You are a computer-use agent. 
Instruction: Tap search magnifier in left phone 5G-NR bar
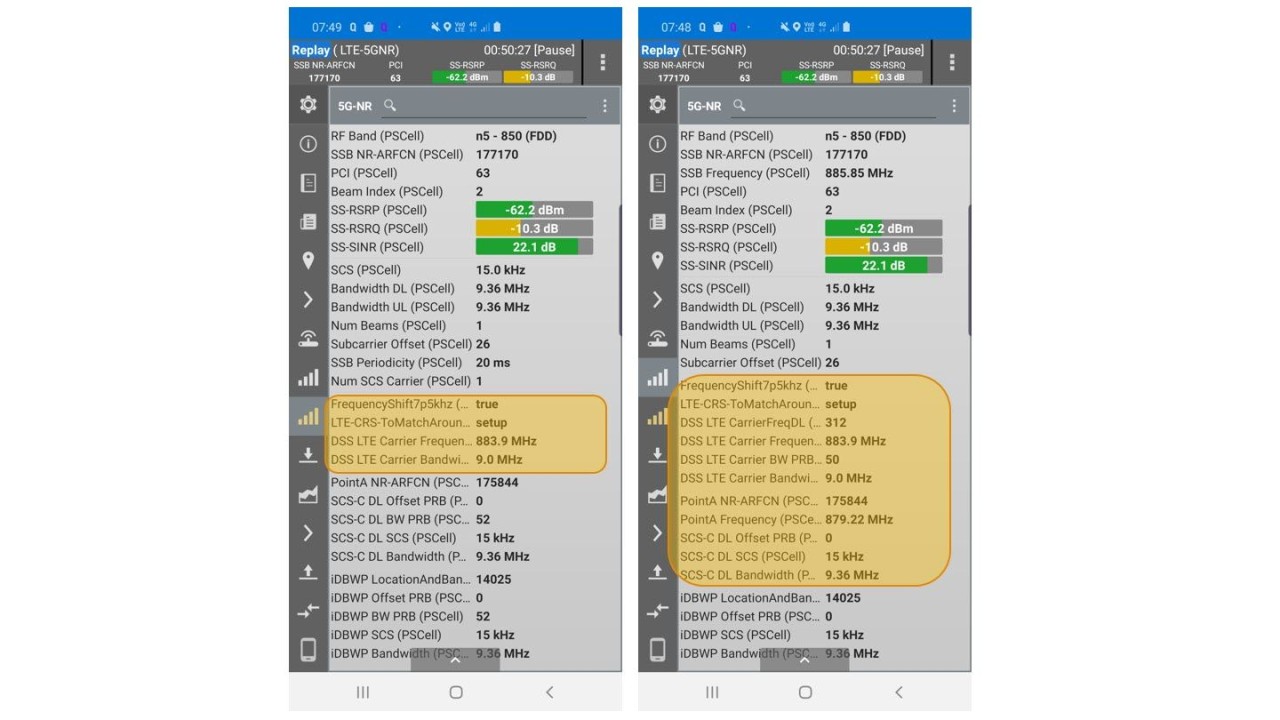click(390, 105)
